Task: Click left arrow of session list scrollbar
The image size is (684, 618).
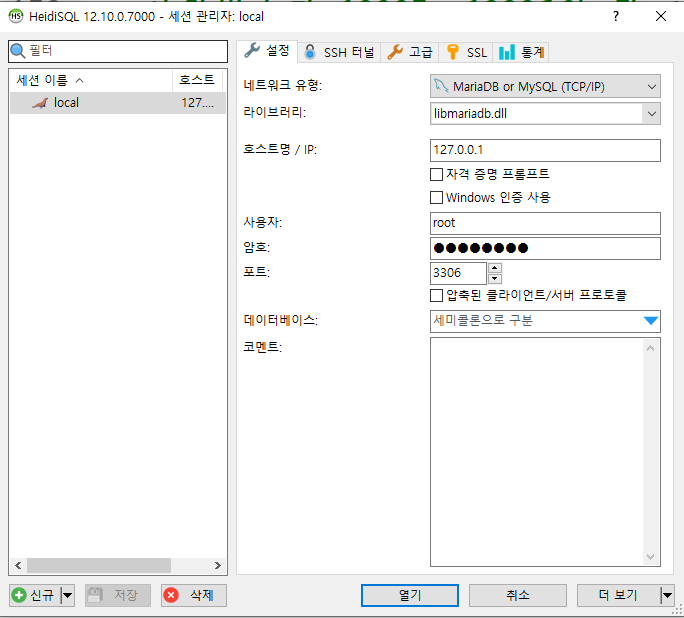Action: (18, 566)
